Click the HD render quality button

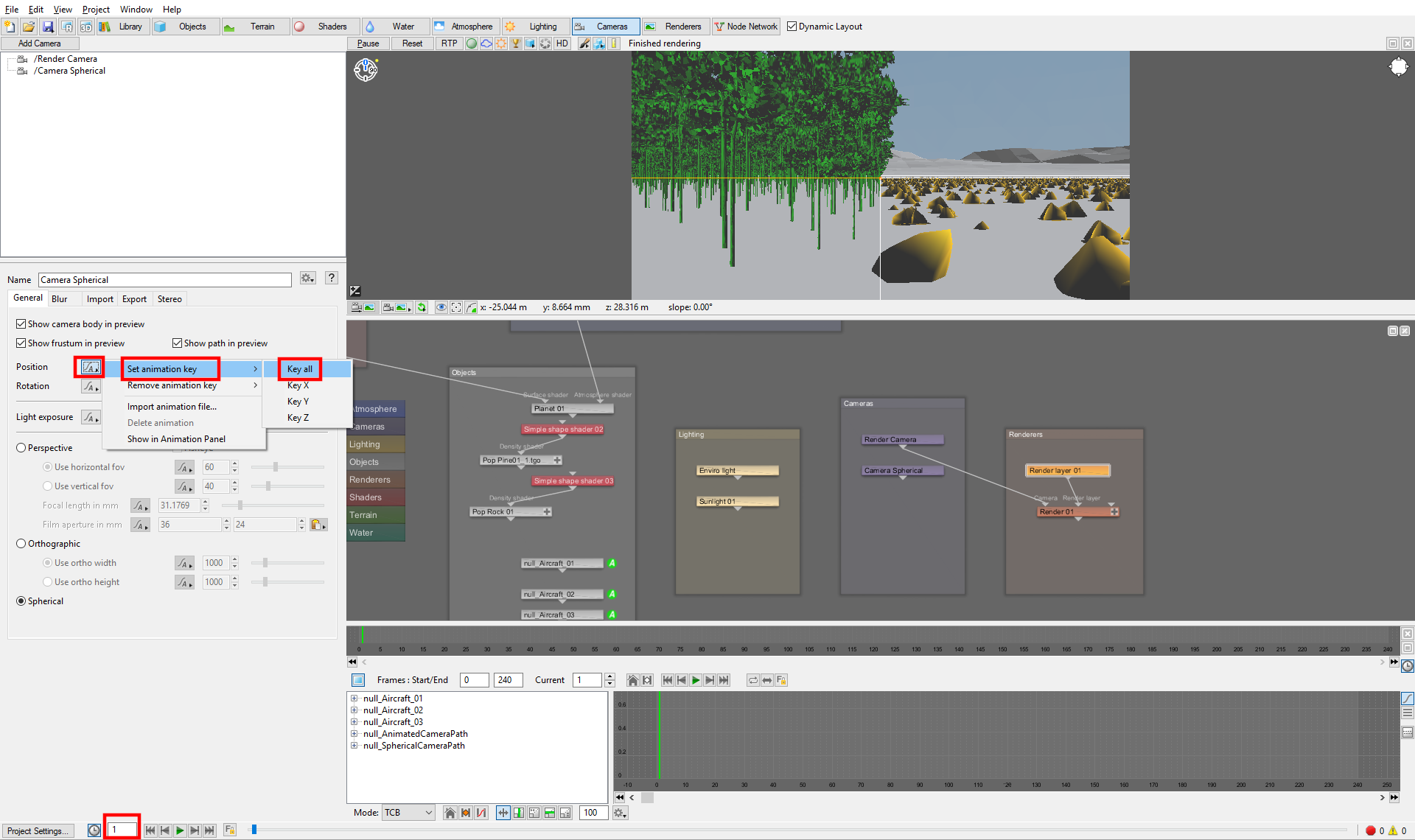(x=562, y=43)
